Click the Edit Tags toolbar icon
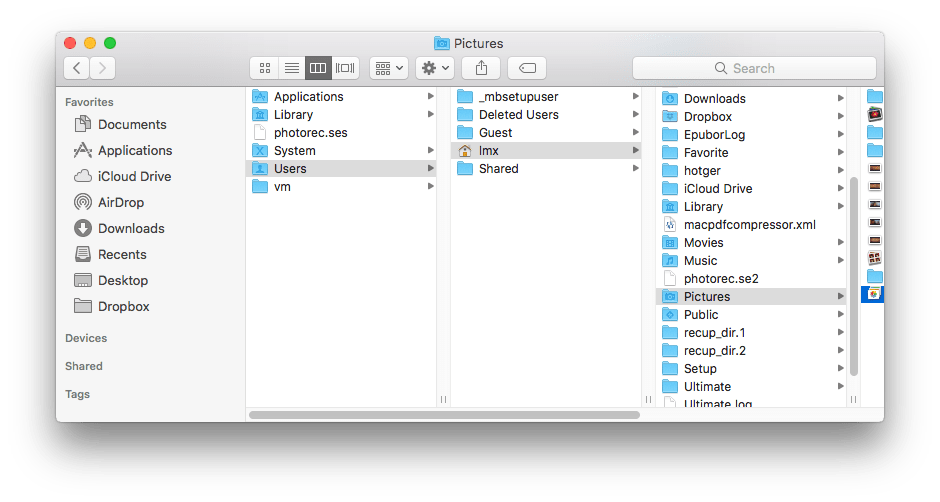 pyautogui.click(x=527, y=68)
